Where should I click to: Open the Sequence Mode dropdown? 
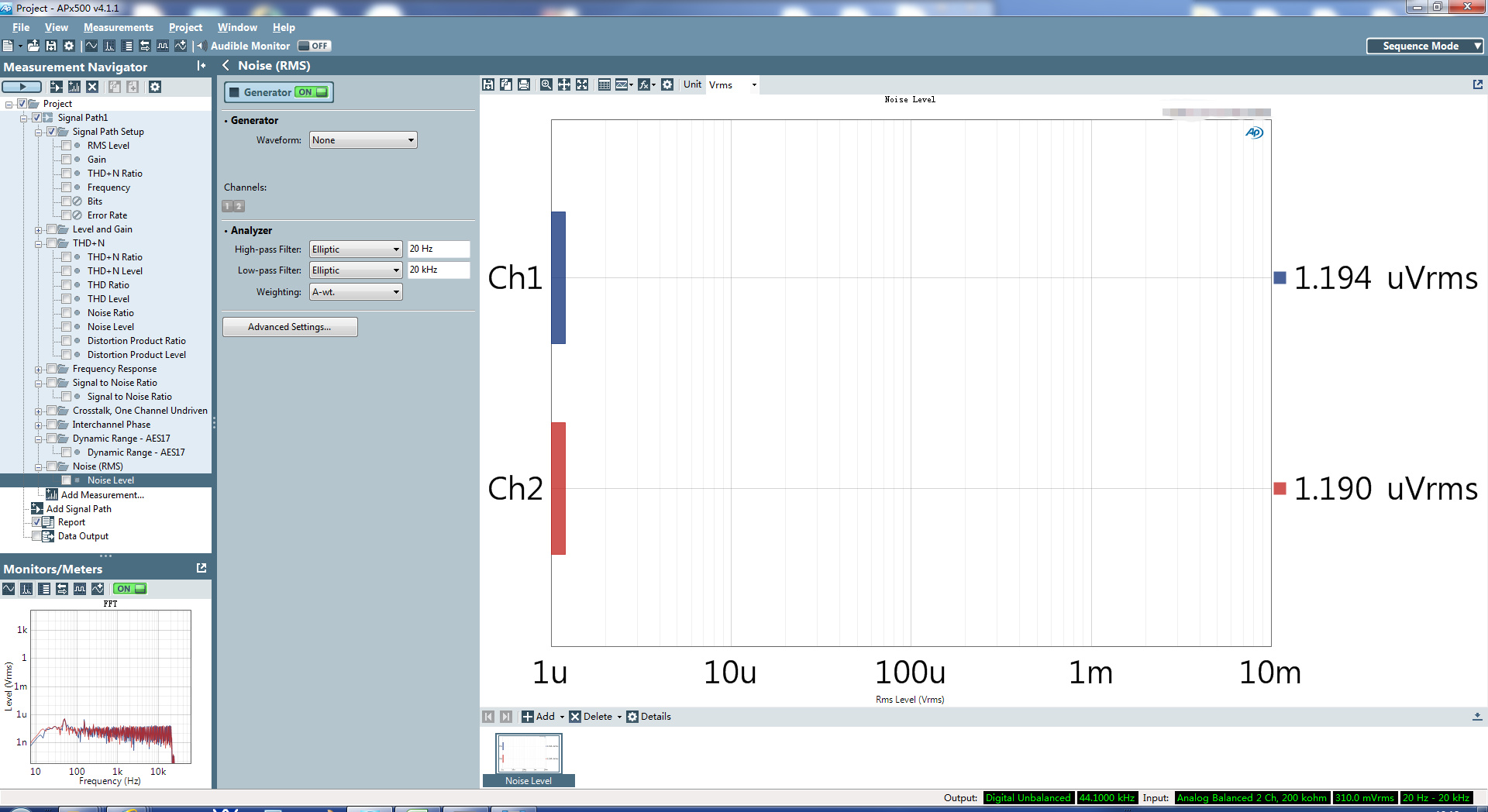tap(1425, 46)
